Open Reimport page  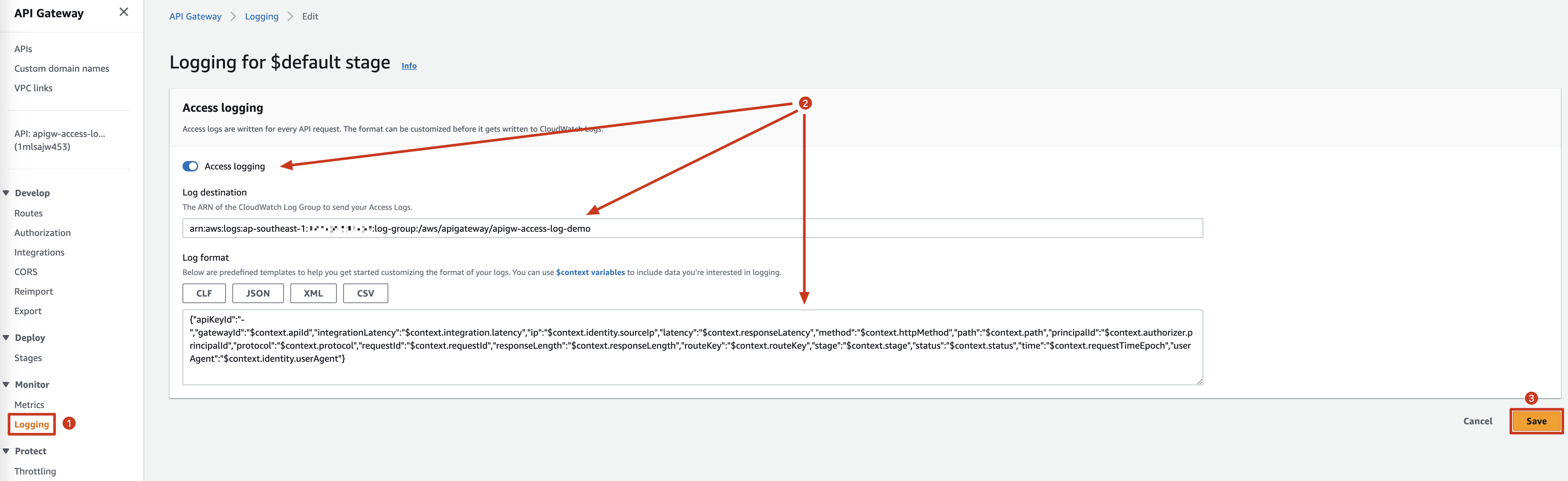click(34, 291)
